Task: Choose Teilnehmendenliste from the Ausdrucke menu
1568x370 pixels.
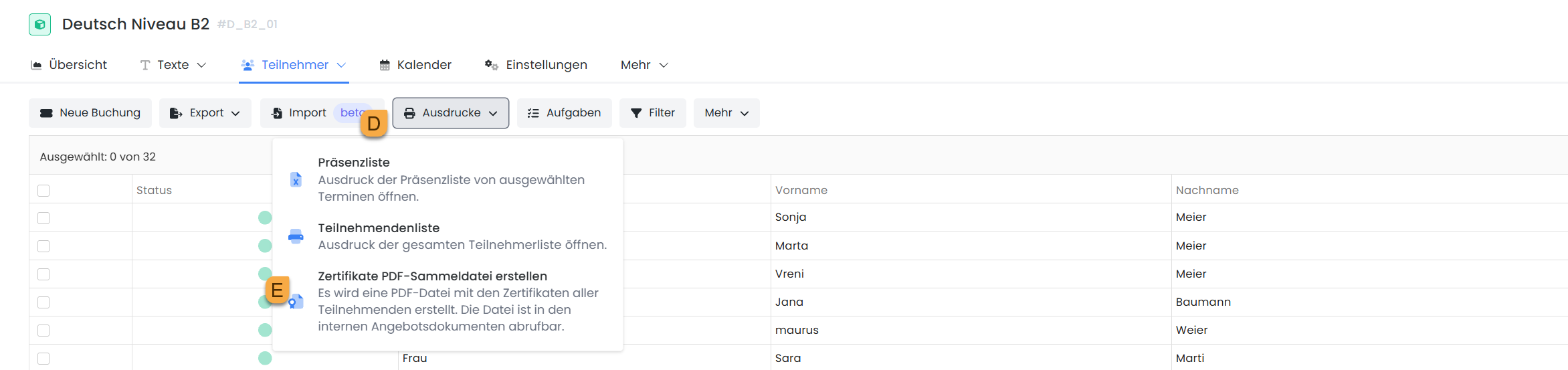Action: (379, 228)
